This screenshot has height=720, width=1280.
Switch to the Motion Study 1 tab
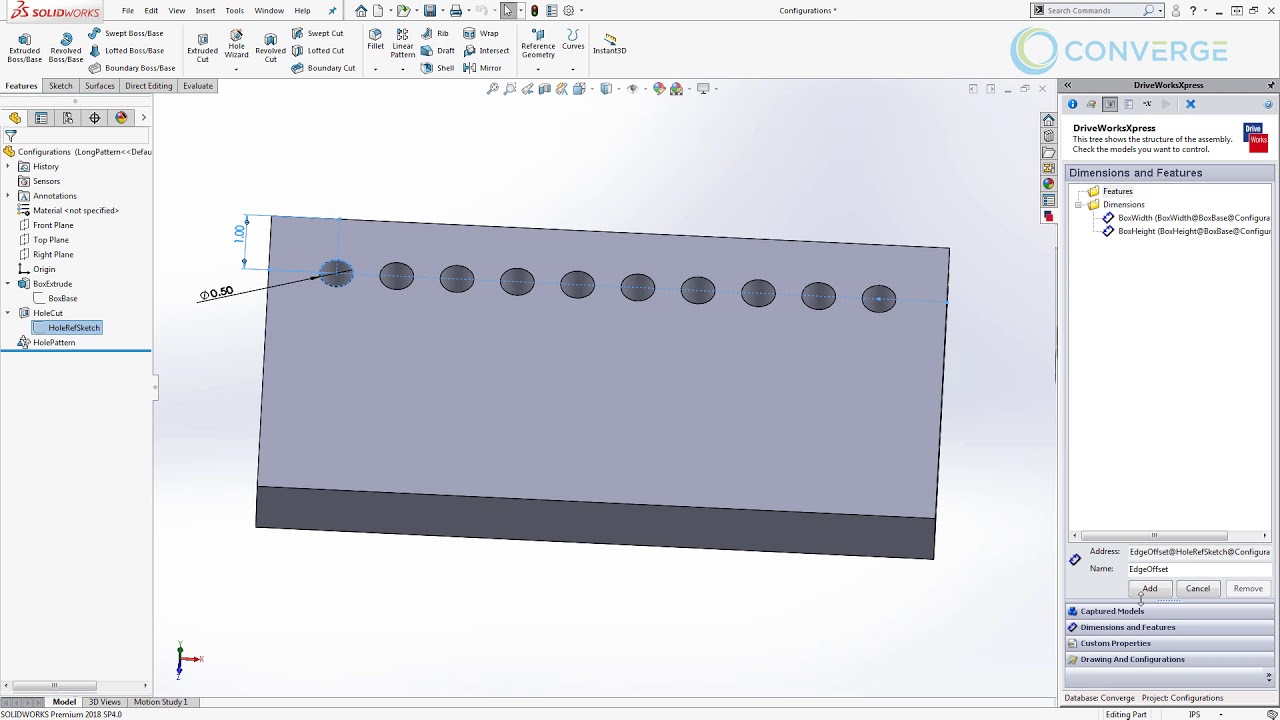pos(160,702)
